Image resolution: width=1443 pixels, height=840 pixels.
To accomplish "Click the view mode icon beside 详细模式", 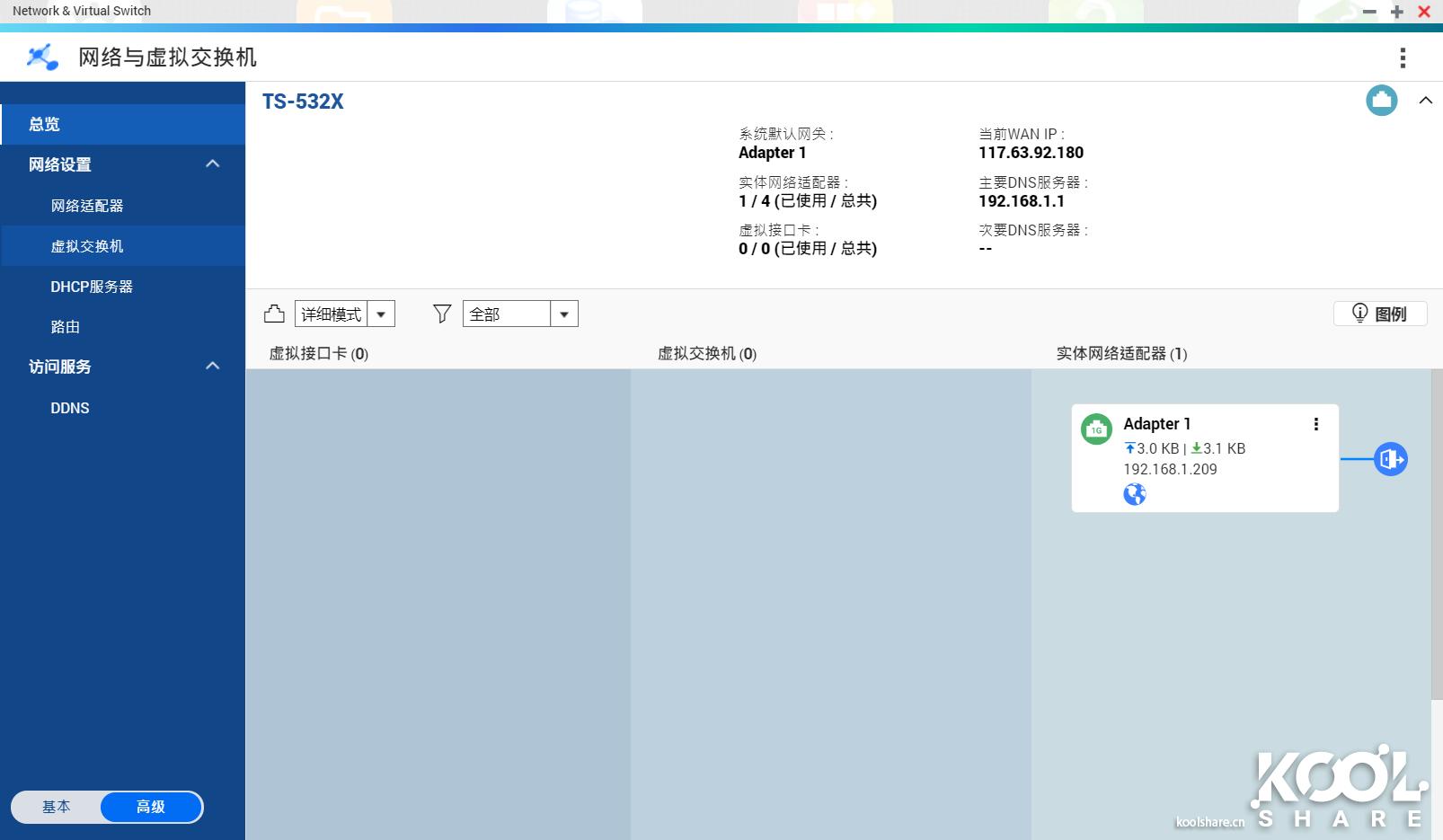I will click(x=274, y=314).
